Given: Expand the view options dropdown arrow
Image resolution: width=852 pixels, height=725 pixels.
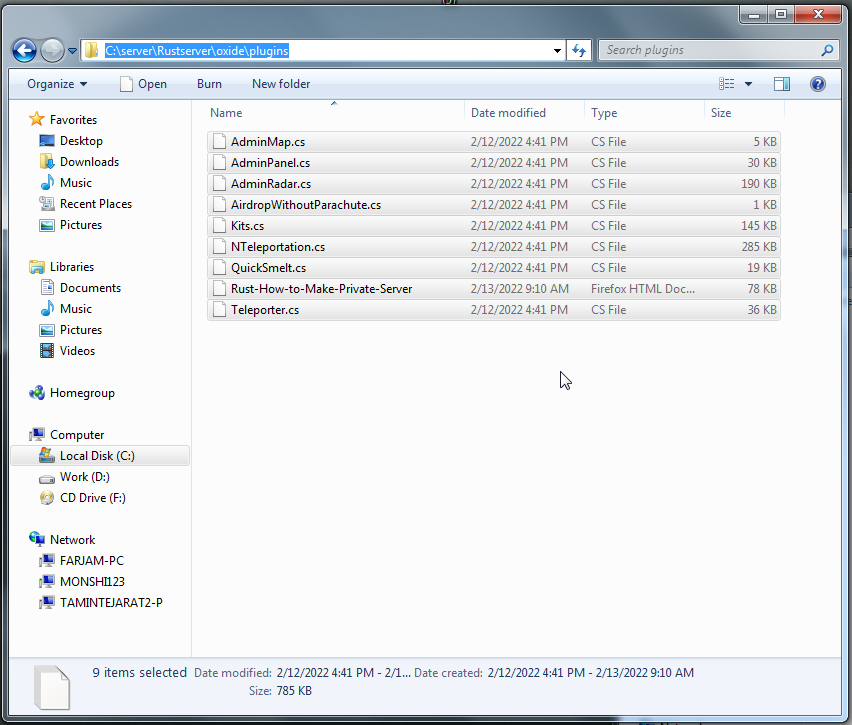Looking at the screenshot, I should [x=748, y=84].
